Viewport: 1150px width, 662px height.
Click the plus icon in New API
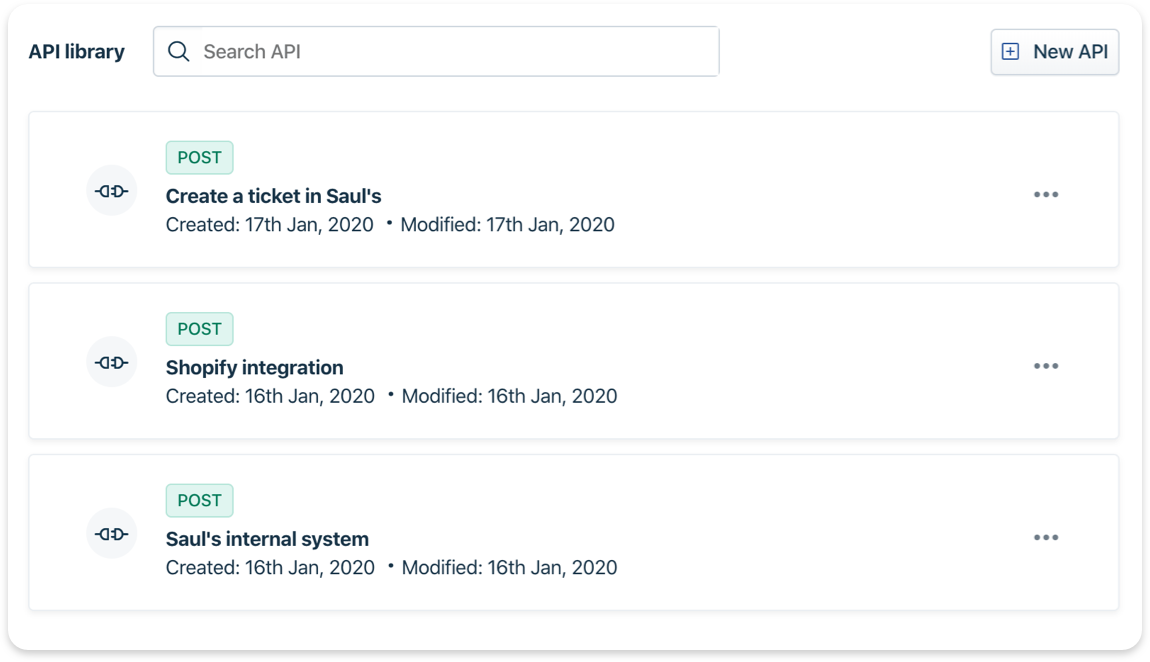[1011, 52]
